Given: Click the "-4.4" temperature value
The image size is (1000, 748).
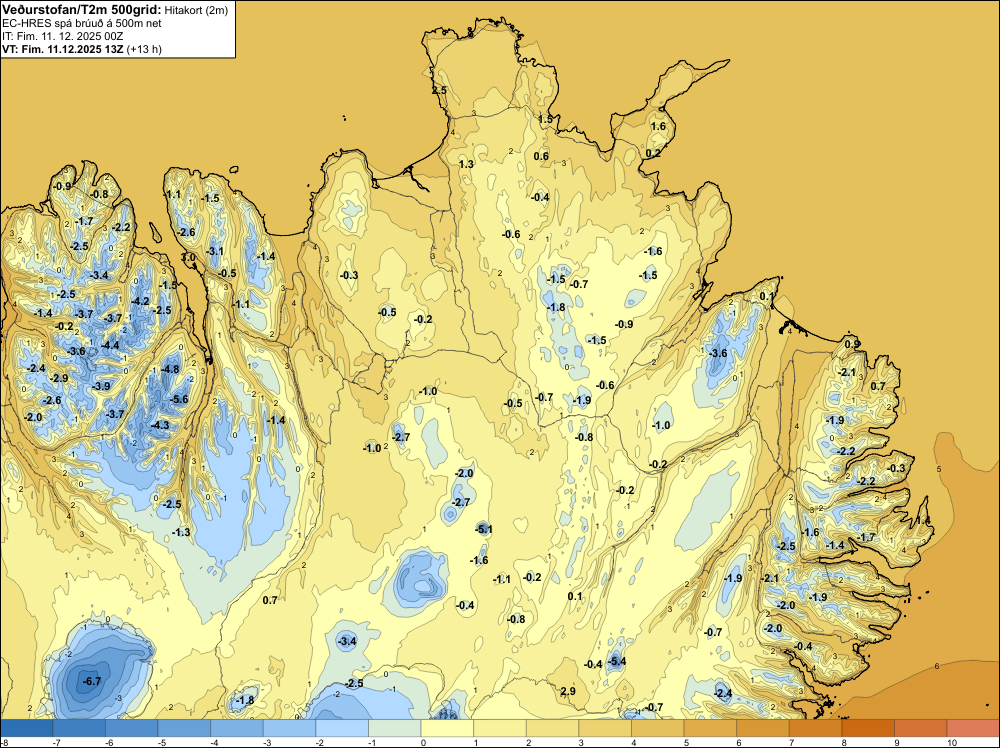Looking at the screenshot, I should coord(110,345).
